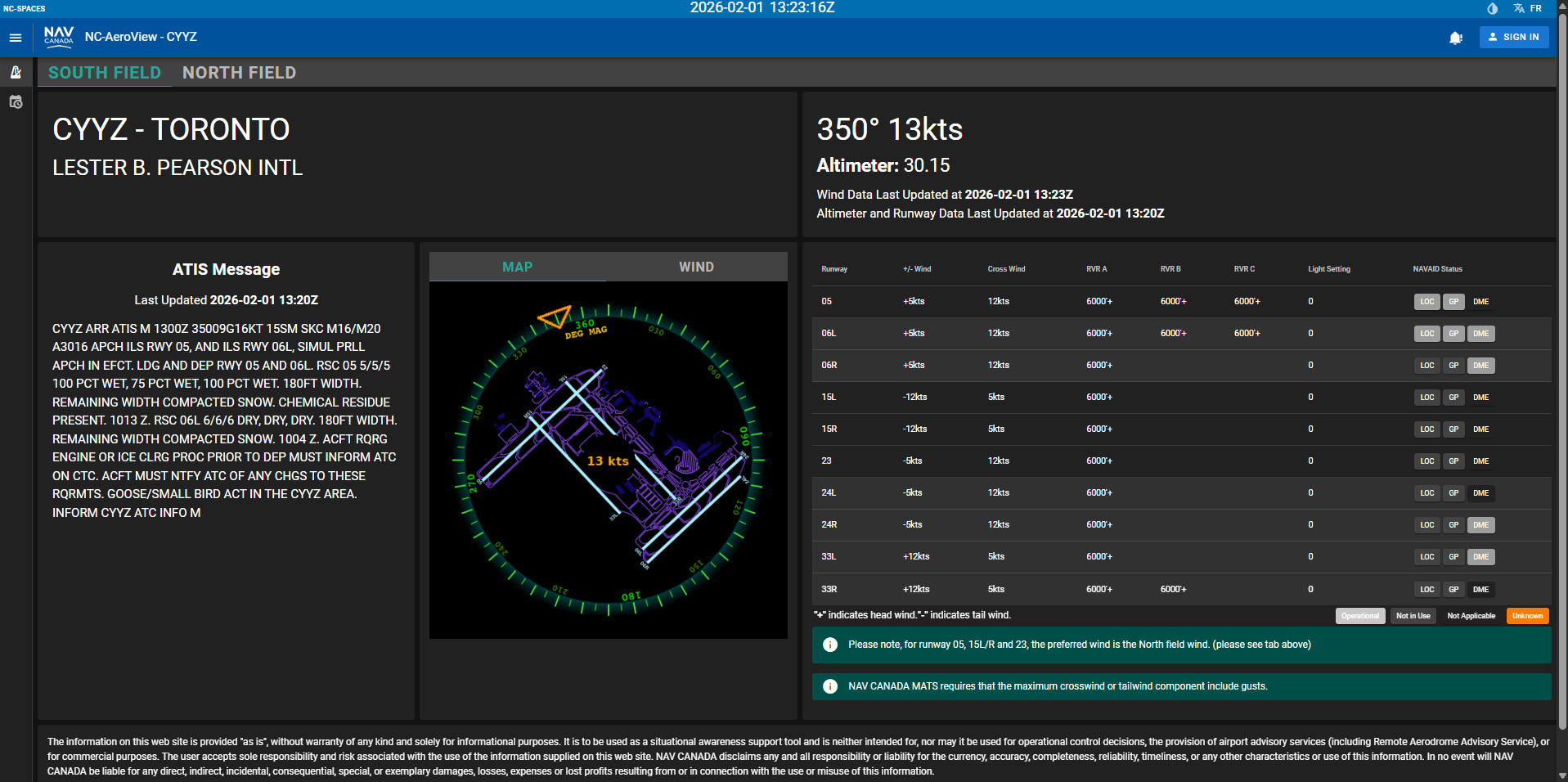Switch the interface to French via FR

[x=1536, y=8]
